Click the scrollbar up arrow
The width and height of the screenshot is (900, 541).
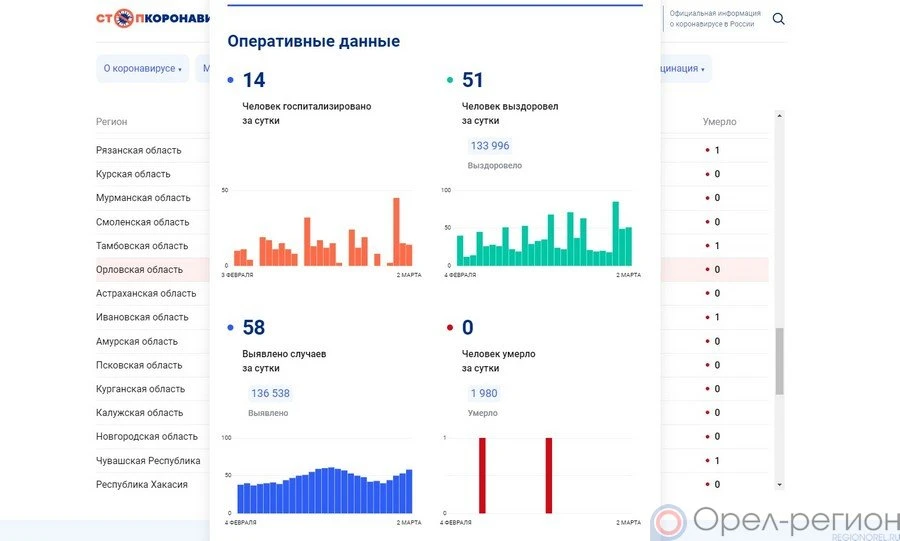click(780, 116)
